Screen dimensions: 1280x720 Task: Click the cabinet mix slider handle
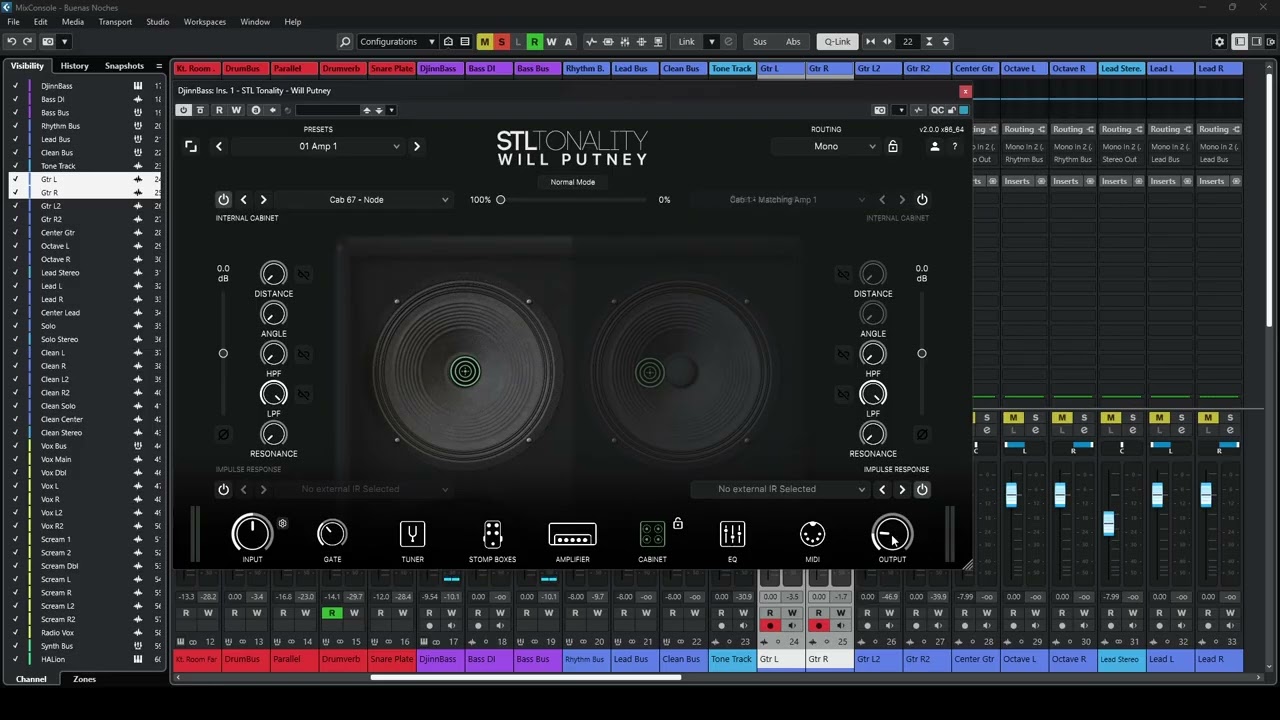point(501,200)
